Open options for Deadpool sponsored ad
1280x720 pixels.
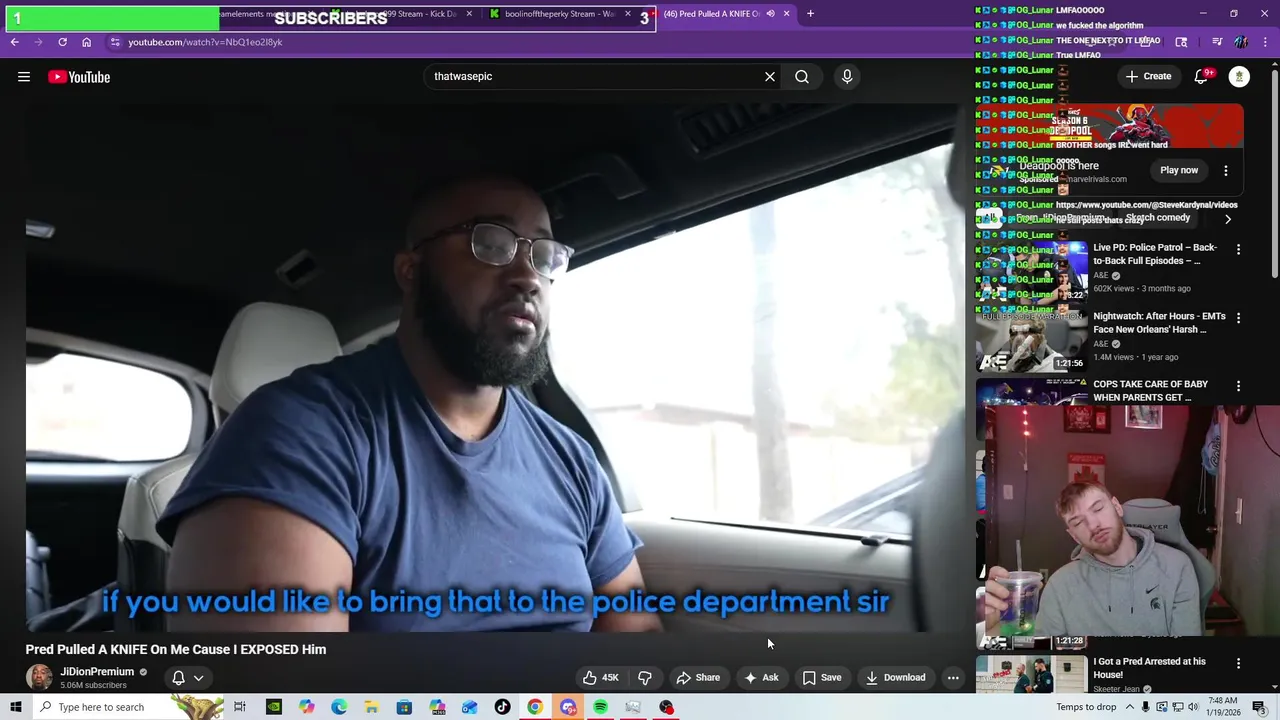click(x=1226, y=170)
